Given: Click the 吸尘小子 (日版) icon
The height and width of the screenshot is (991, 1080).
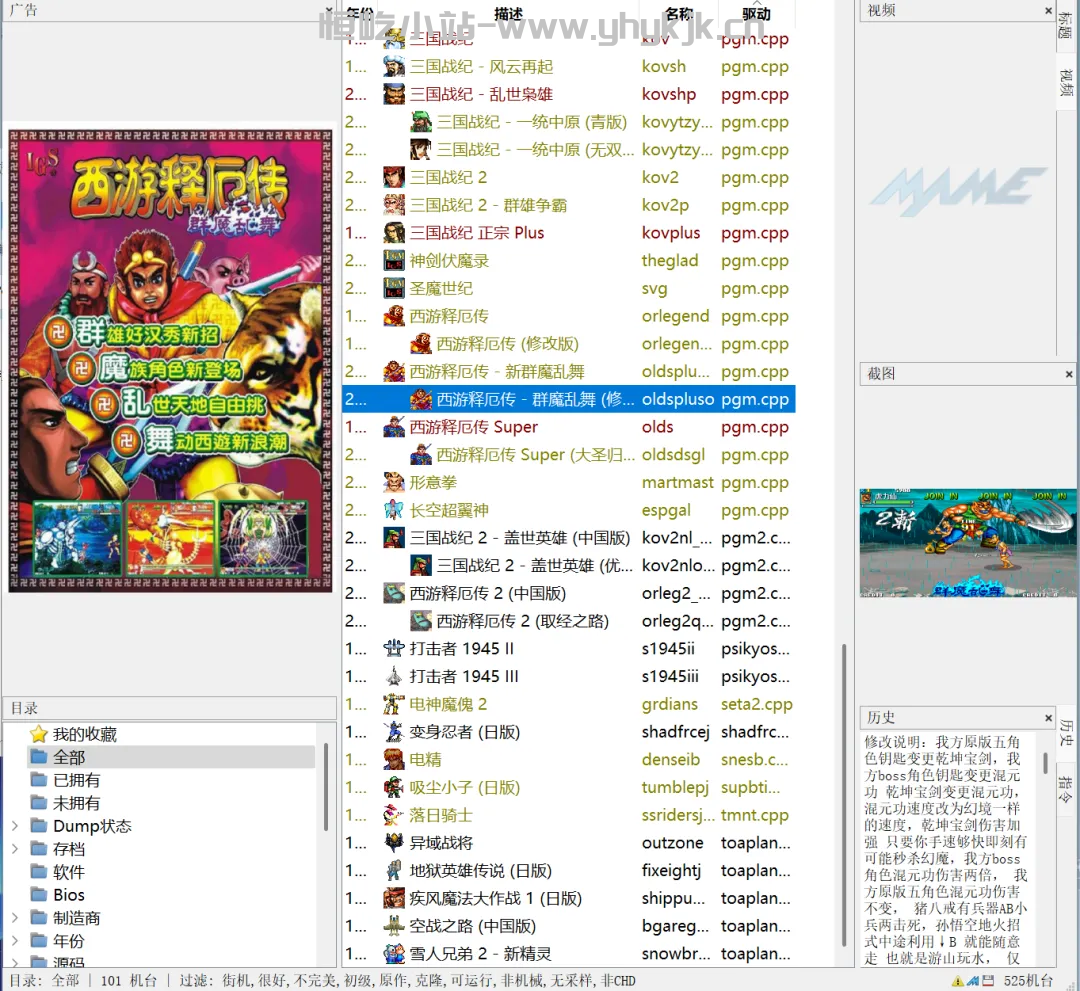Looking at the screenshot, I should (x=394, y=787).
